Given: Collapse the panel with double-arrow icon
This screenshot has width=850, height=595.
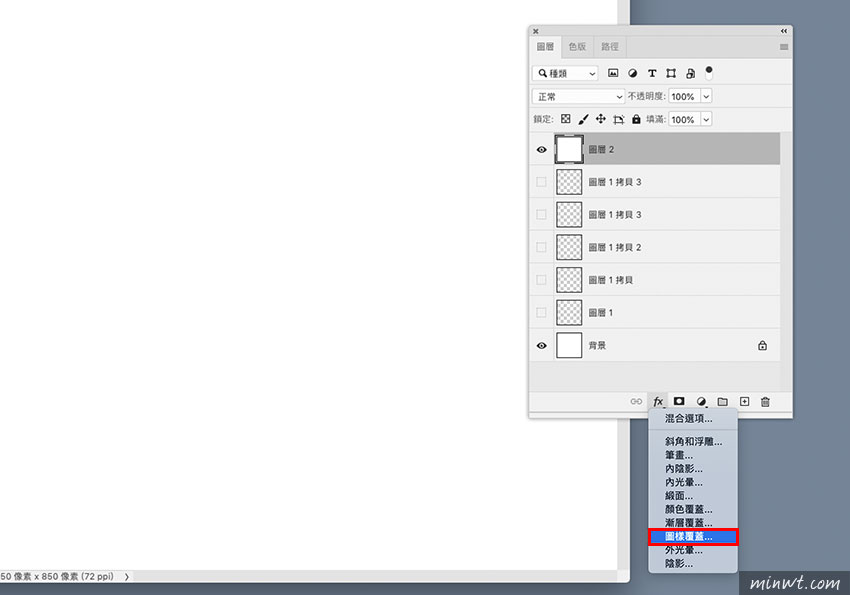Looking at the screenshot, I should coord(784,31).
